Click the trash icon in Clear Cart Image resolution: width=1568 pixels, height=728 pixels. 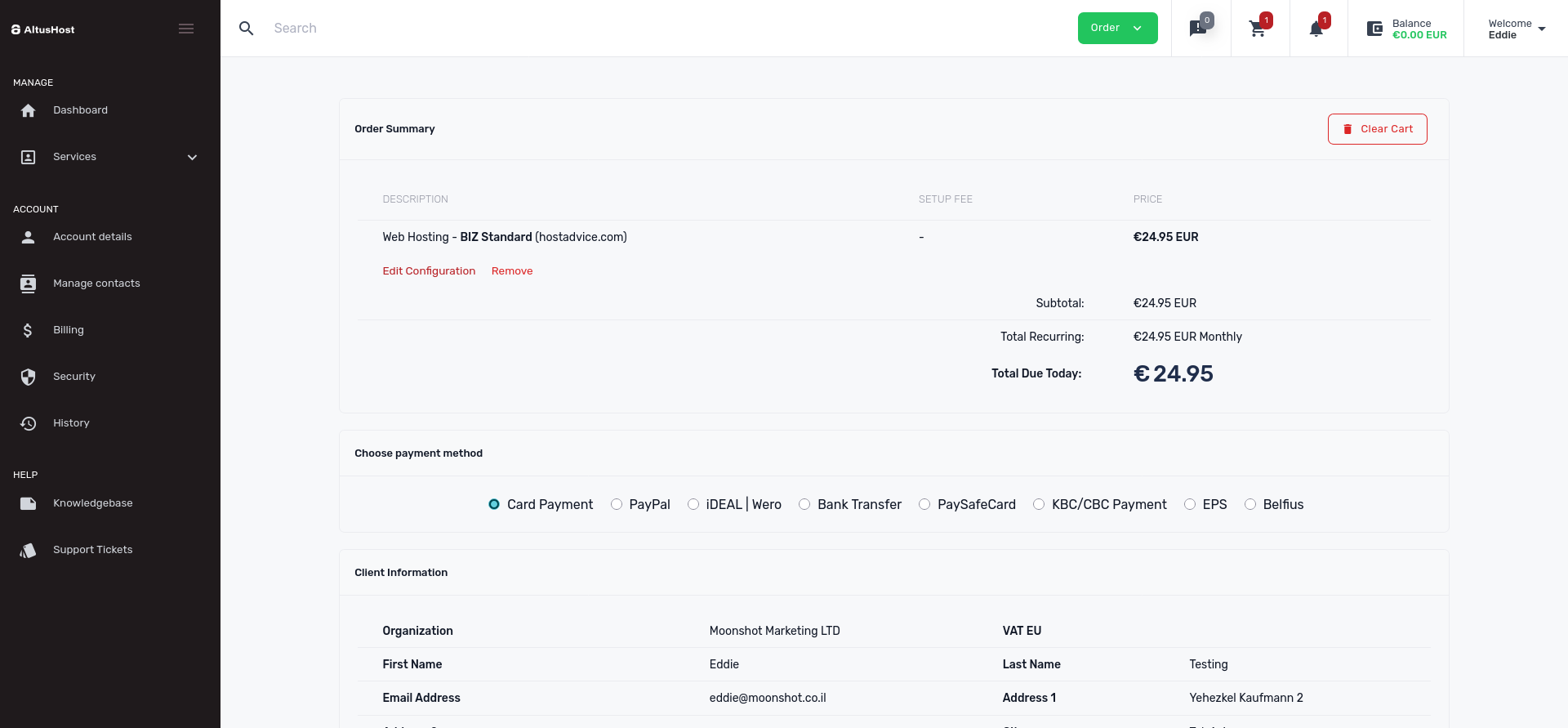coord(1347,129)
